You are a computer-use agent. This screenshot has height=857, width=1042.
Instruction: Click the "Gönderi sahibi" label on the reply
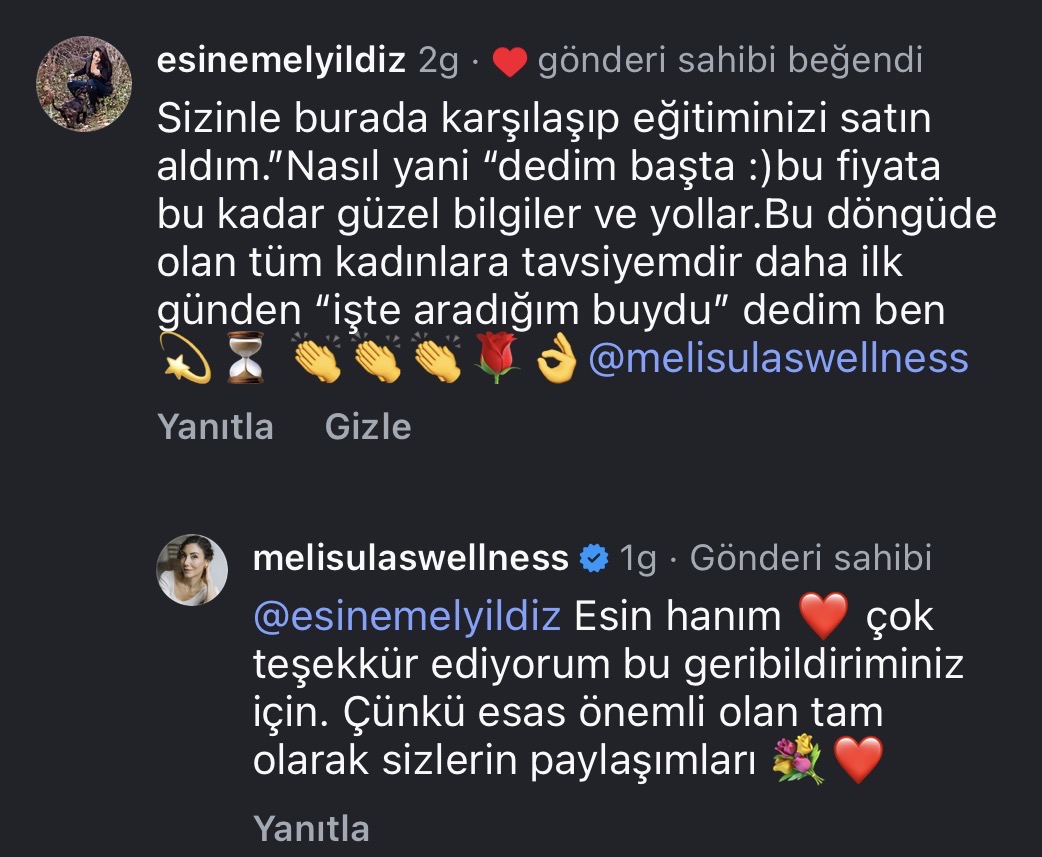(x=810, y=558)
